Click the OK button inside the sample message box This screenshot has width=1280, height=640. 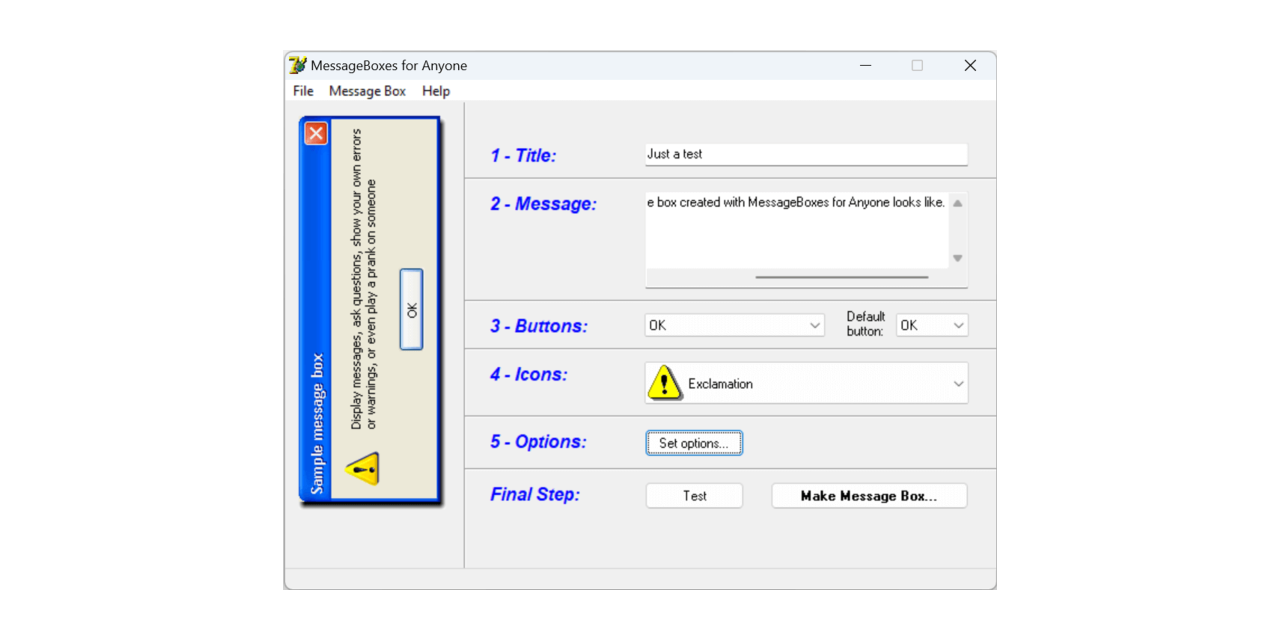[x=411, y=310]
